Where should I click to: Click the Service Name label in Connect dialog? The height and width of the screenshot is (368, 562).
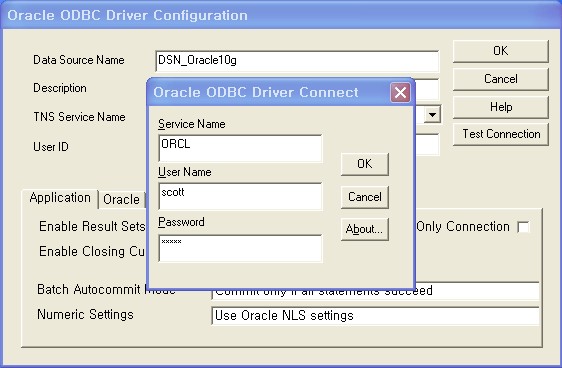coord(192,124)
